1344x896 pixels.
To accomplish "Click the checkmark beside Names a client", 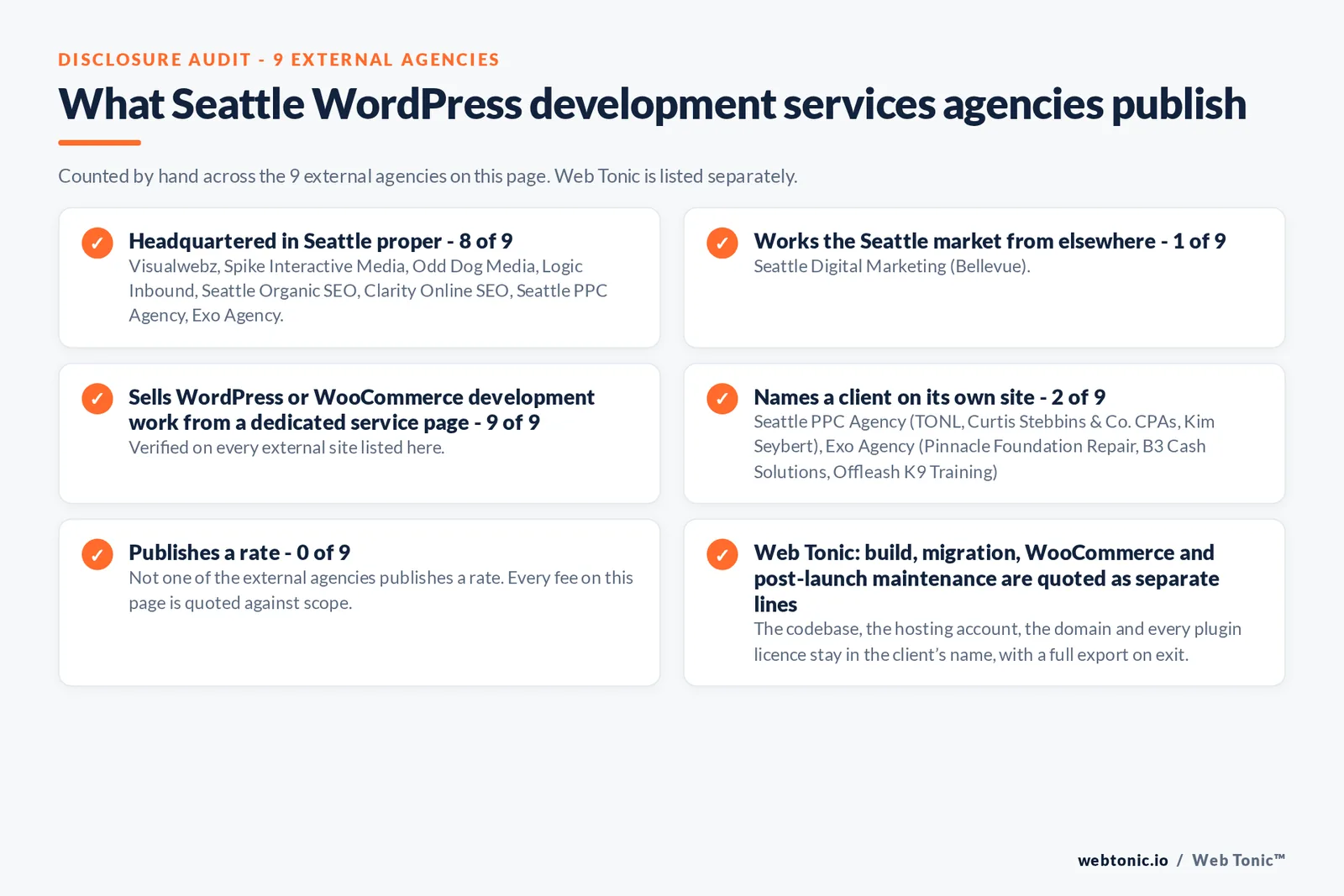I will pyautogui.click(x=722, y=398).
